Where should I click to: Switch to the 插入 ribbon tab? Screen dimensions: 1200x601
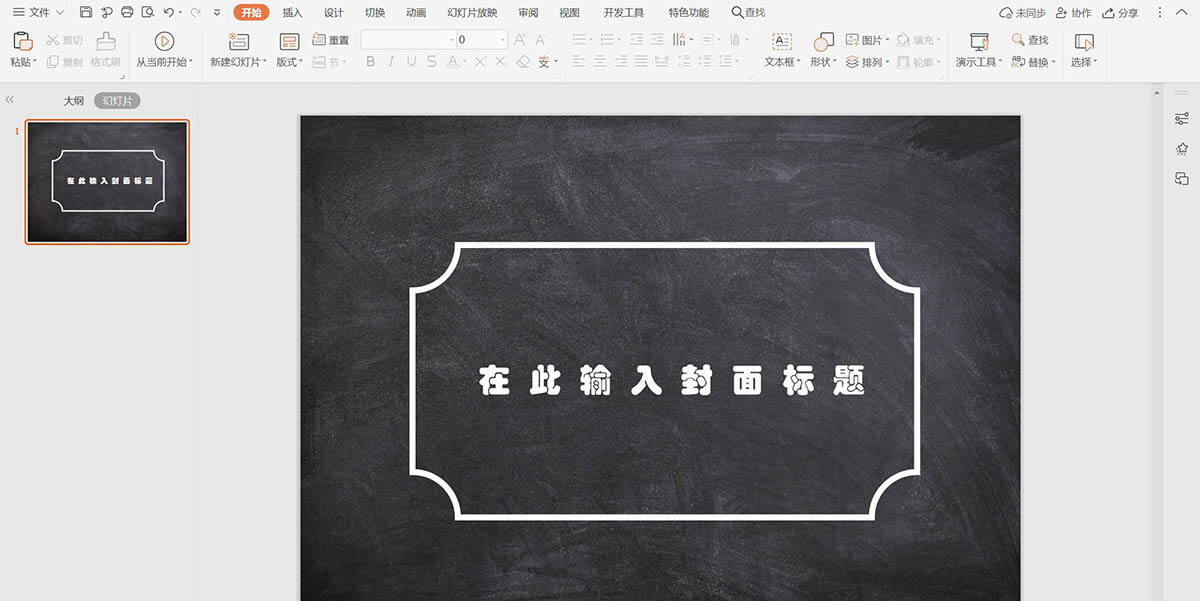(292, 13)
